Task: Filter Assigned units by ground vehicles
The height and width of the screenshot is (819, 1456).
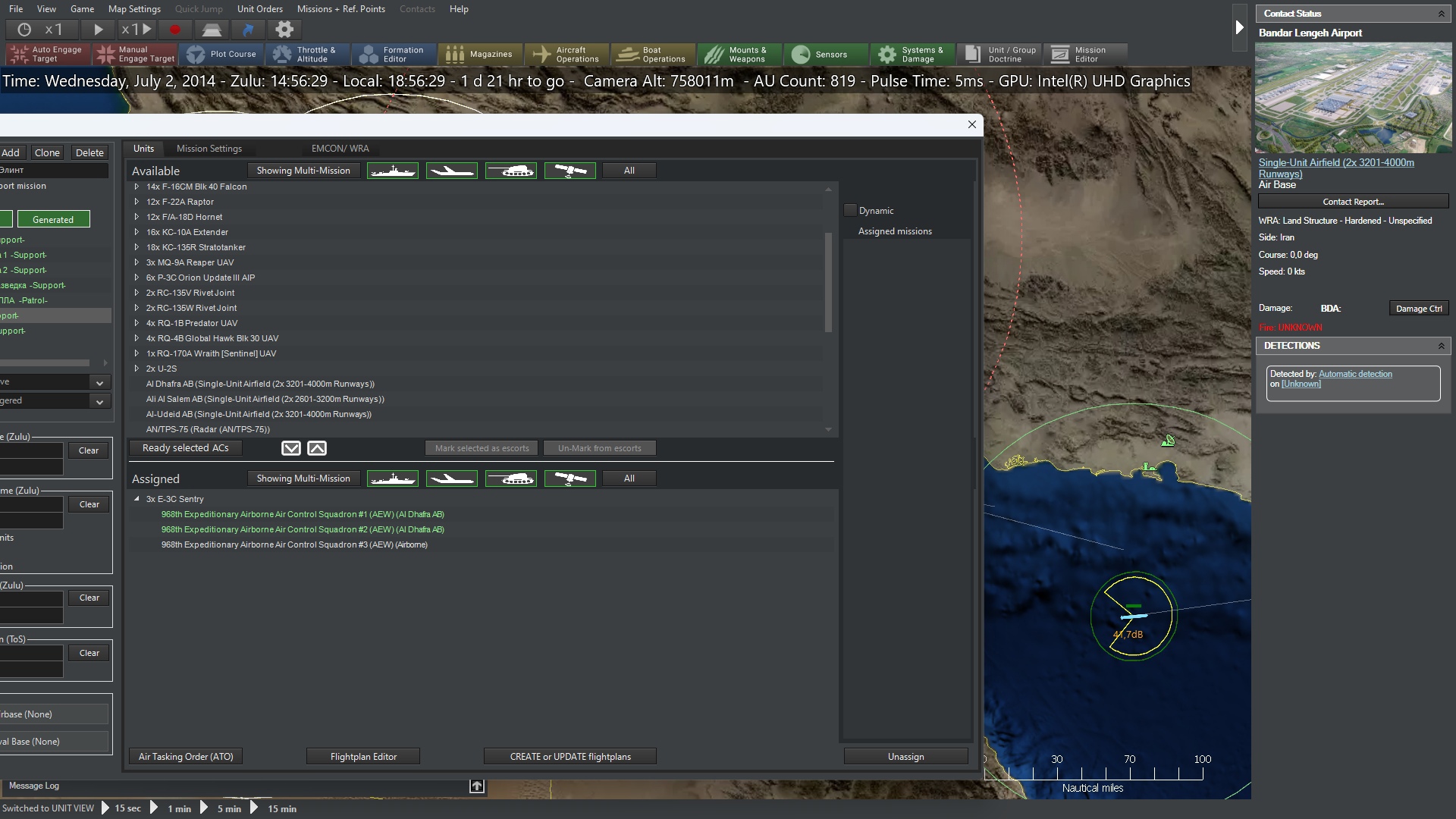Action: pos(511,479)
